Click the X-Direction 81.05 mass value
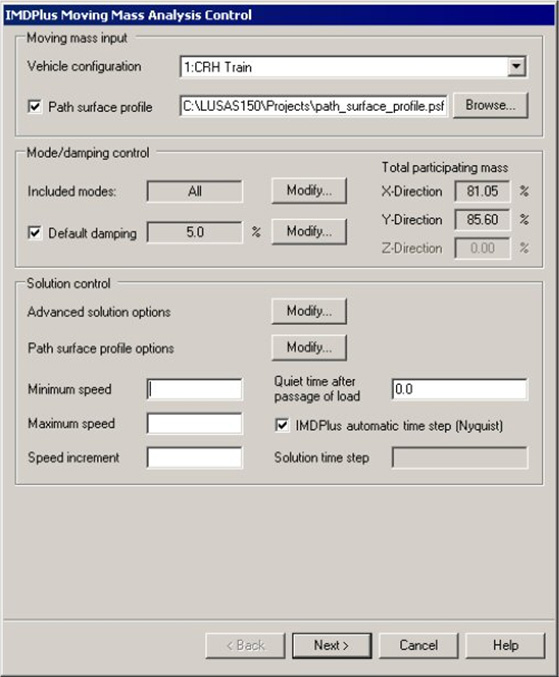Image resolution: width=559 pixels, height=677 pixels. tap(482, 191)
